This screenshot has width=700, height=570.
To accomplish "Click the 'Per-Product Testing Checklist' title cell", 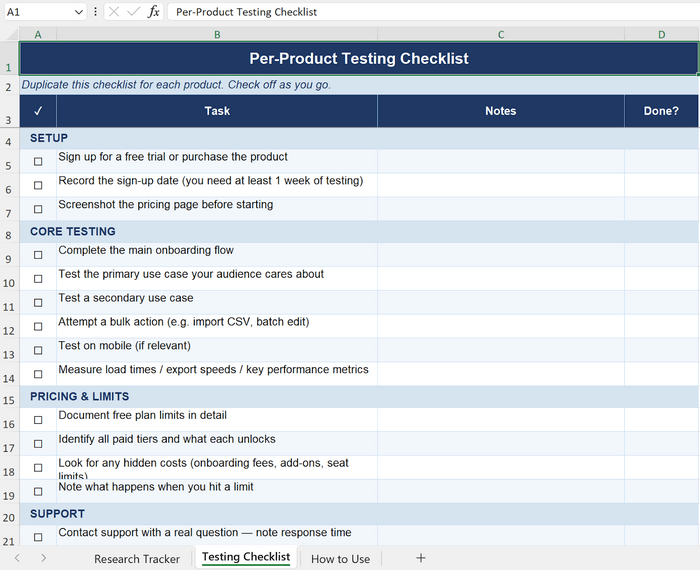I will click(358, 58).
